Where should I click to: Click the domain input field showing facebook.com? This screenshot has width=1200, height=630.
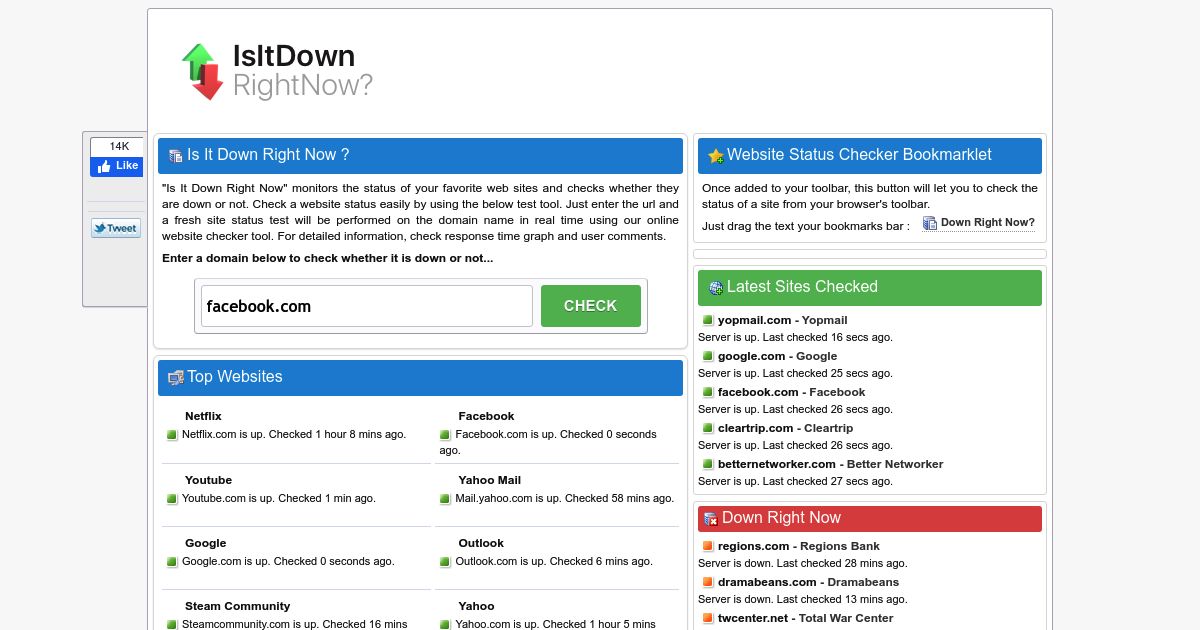[366, 306]
